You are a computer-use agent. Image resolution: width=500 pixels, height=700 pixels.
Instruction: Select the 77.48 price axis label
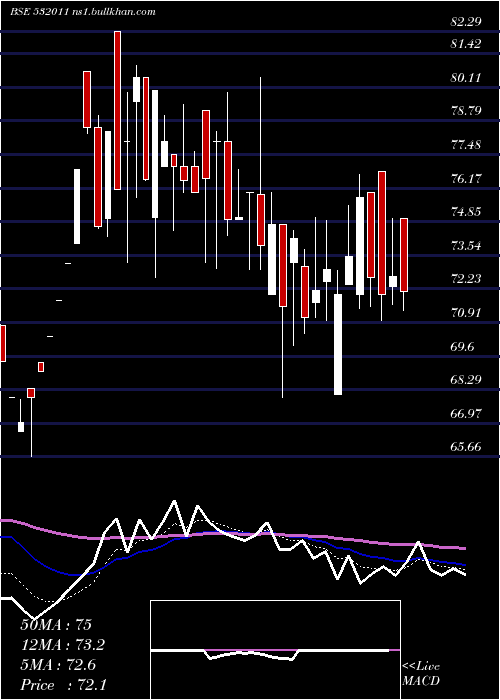coord(466,145)
